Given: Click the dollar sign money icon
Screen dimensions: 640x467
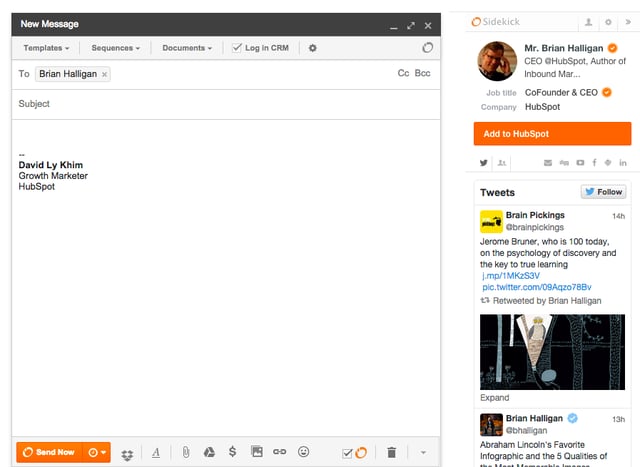Looking at the screenshot, I should (x=232, y=451).
